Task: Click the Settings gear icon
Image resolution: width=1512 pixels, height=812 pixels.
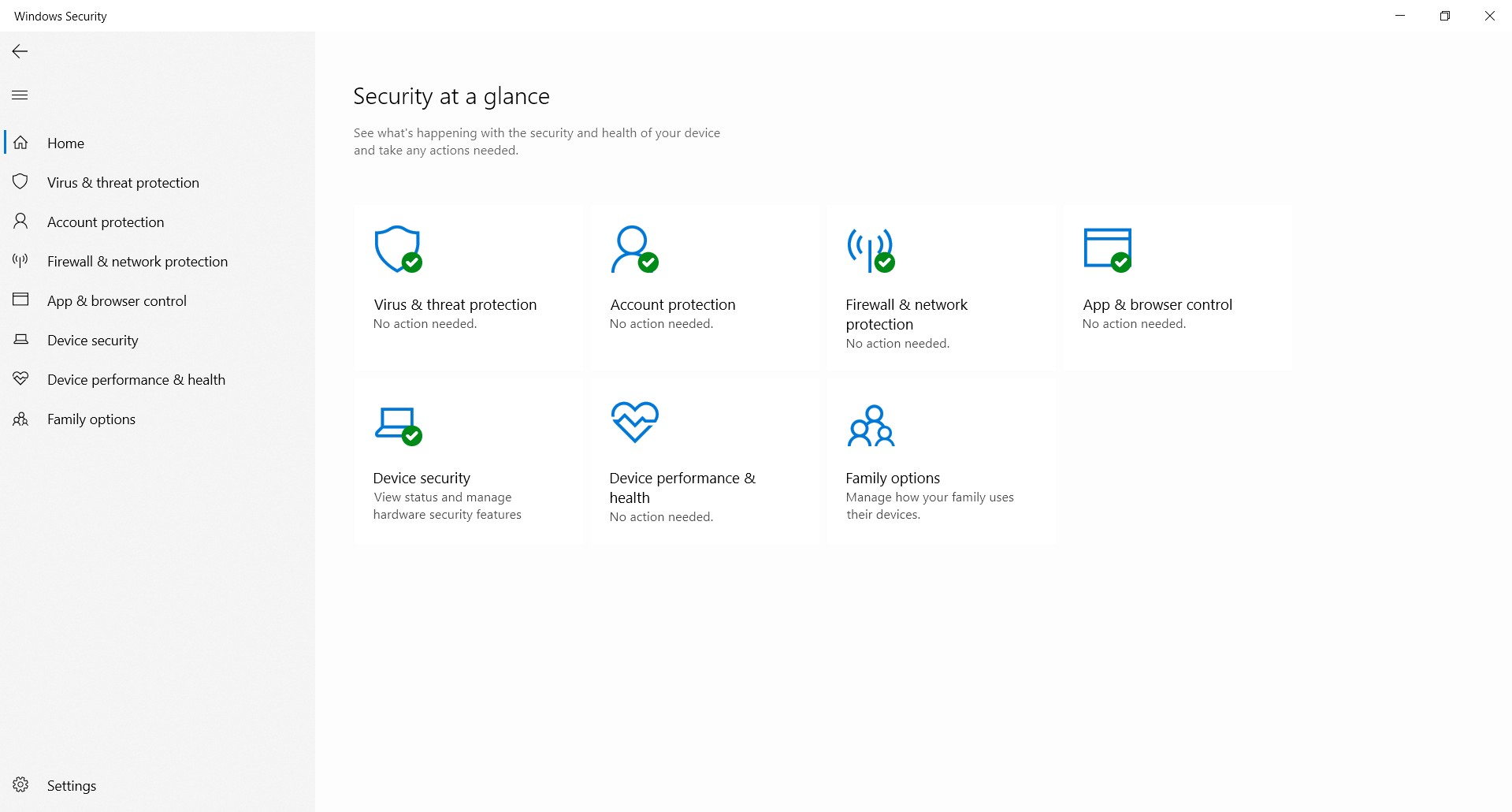Action: pos(20,785)
